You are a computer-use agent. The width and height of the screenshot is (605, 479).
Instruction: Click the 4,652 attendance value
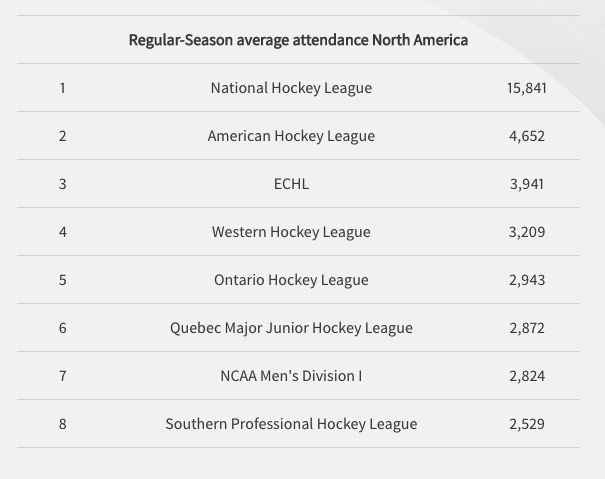[x=527, y=136]
